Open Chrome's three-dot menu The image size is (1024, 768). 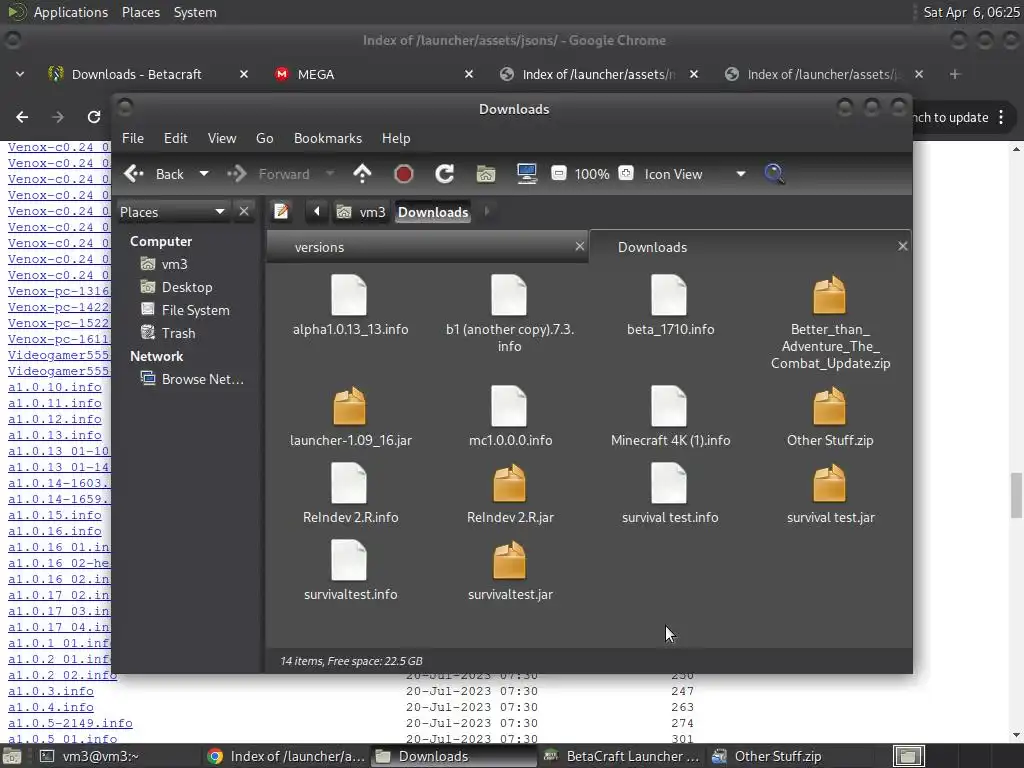pos(1001,118)
